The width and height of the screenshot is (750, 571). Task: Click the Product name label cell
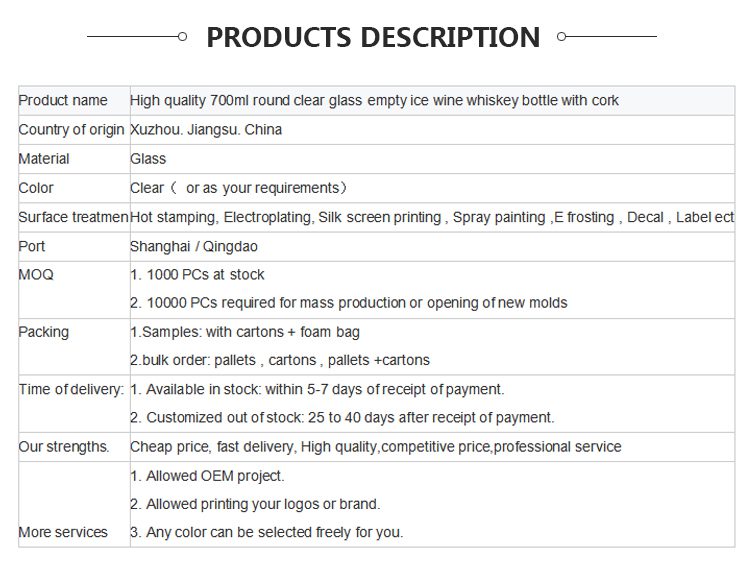click(63, 100)
